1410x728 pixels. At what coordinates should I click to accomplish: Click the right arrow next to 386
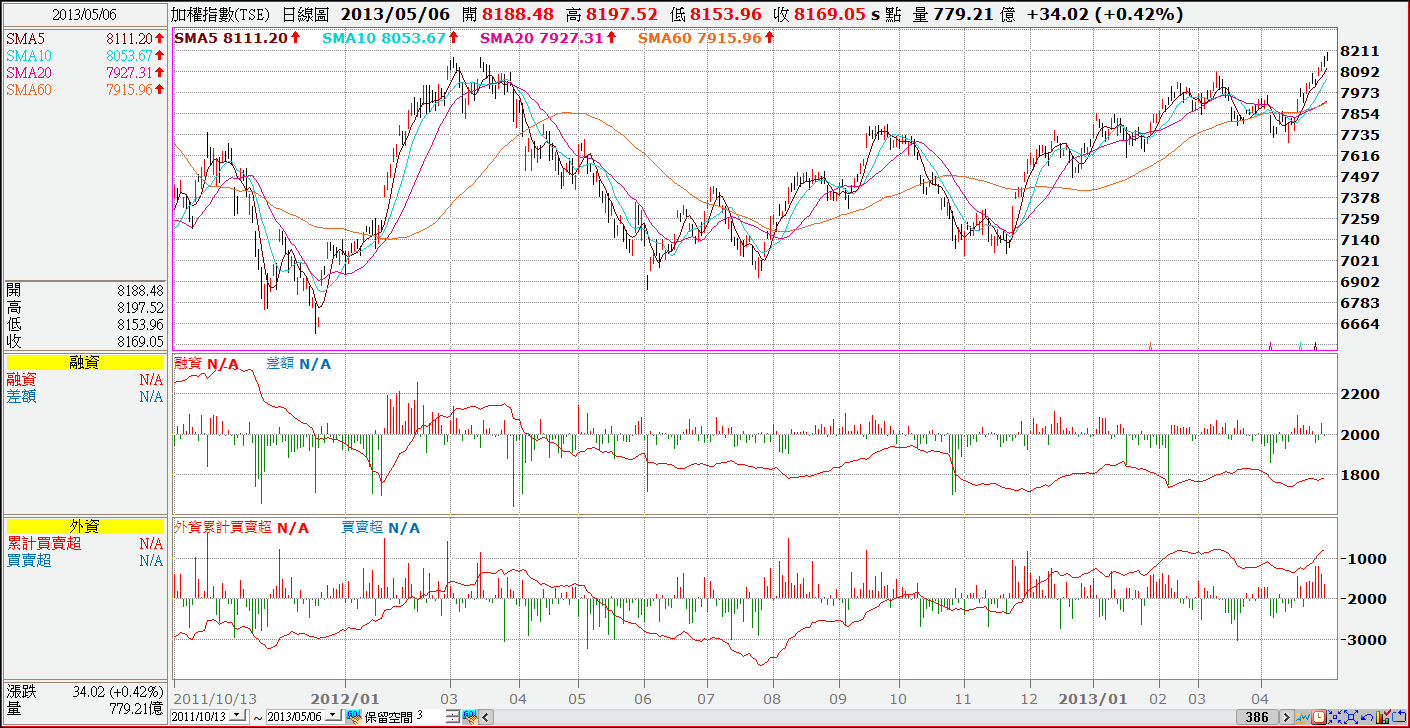point(1287,717)
